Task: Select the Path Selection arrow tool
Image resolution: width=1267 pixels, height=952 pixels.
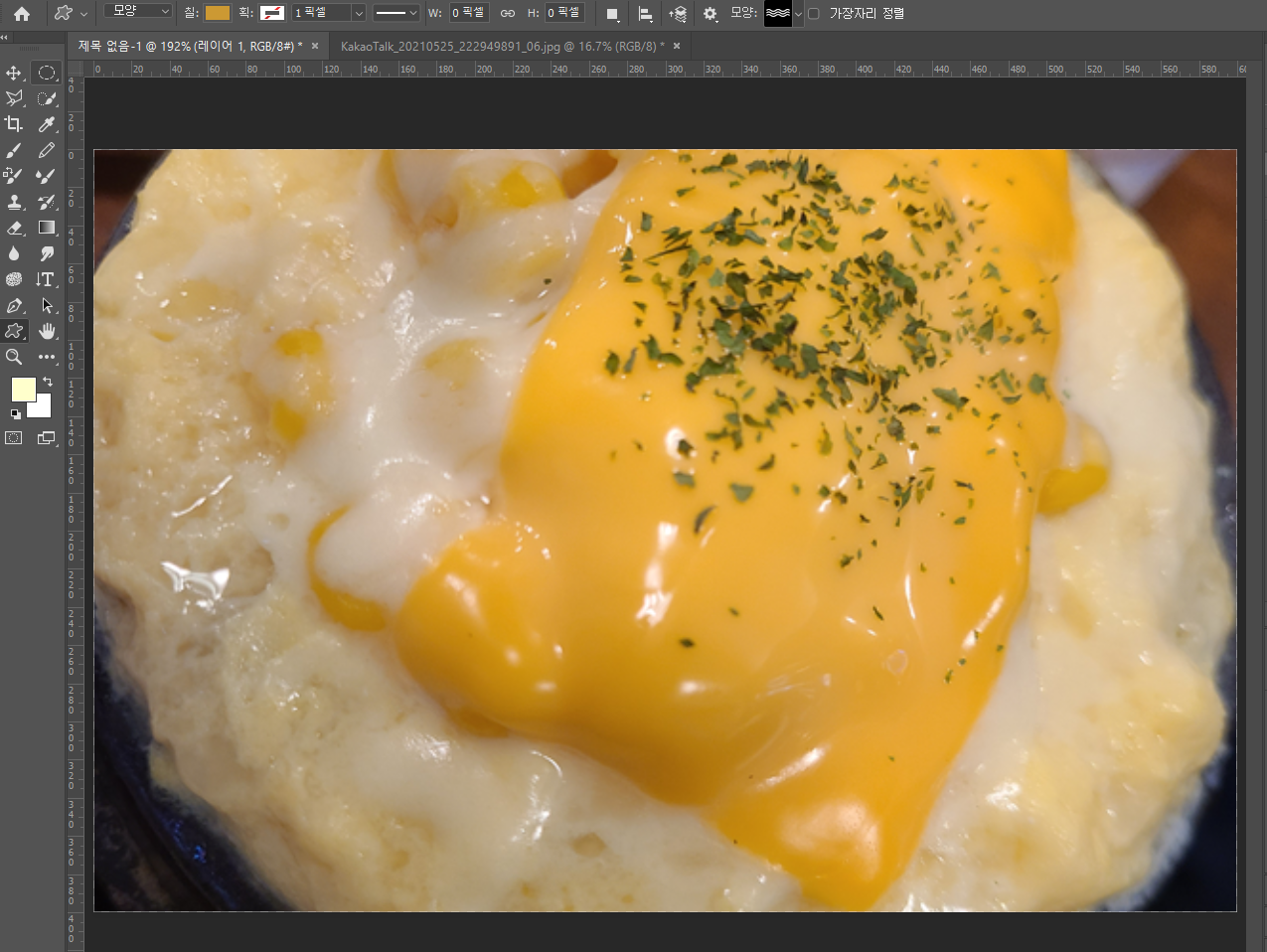Action: point(47,305)
